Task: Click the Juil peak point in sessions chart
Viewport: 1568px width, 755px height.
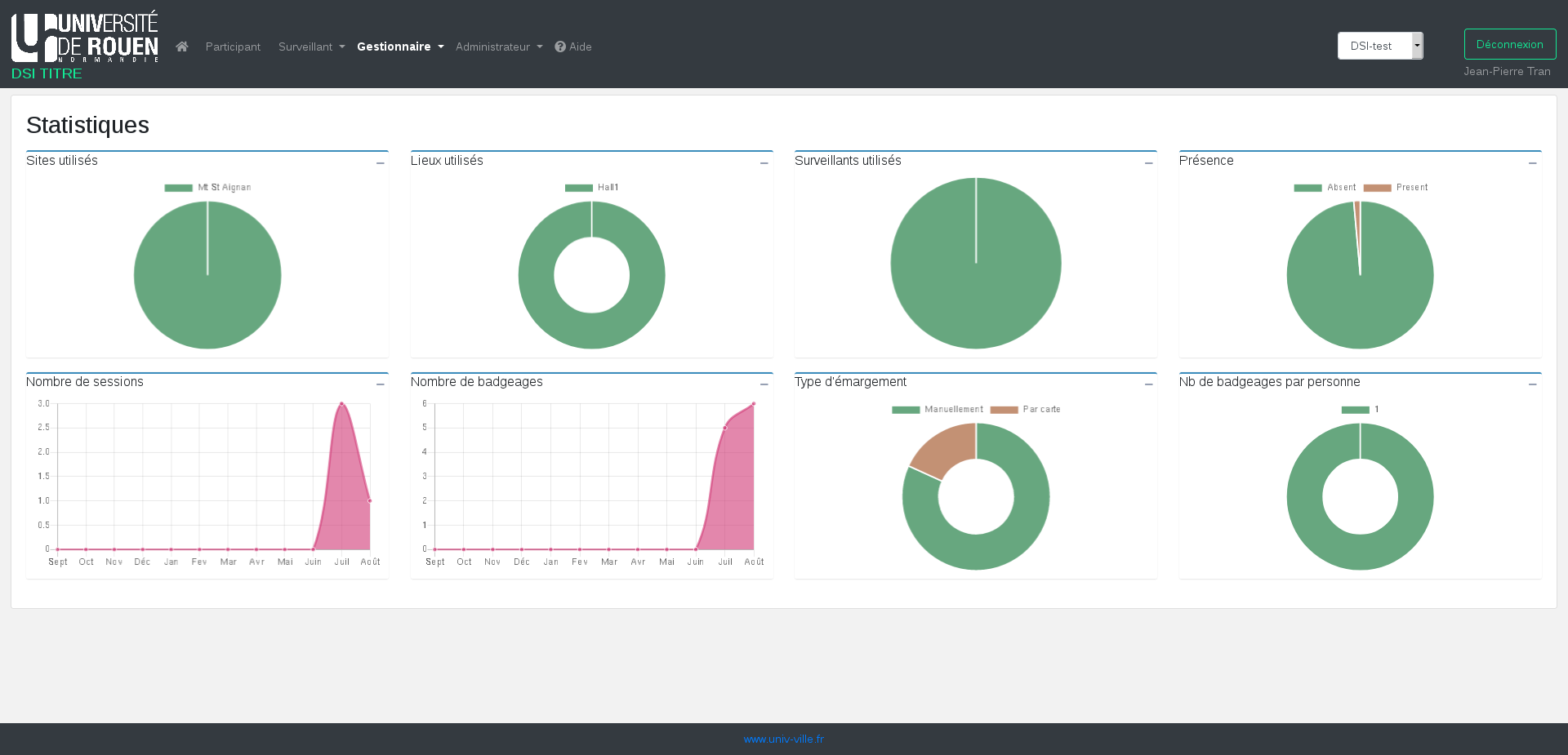Action: click(341, 403)
